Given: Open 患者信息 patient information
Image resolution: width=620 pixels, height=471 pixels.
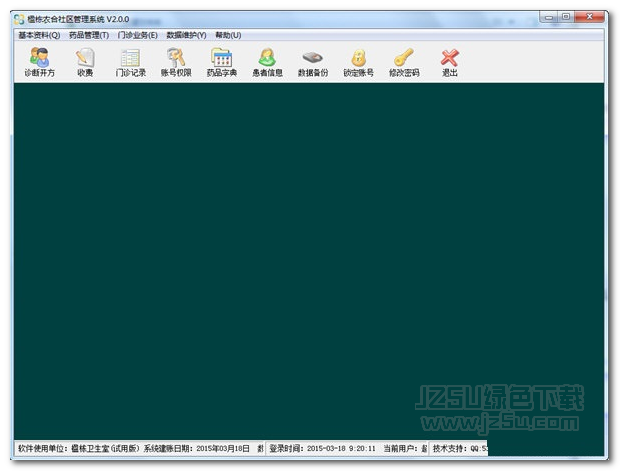Looking at the screenshot, I should [x=267, y=62].
